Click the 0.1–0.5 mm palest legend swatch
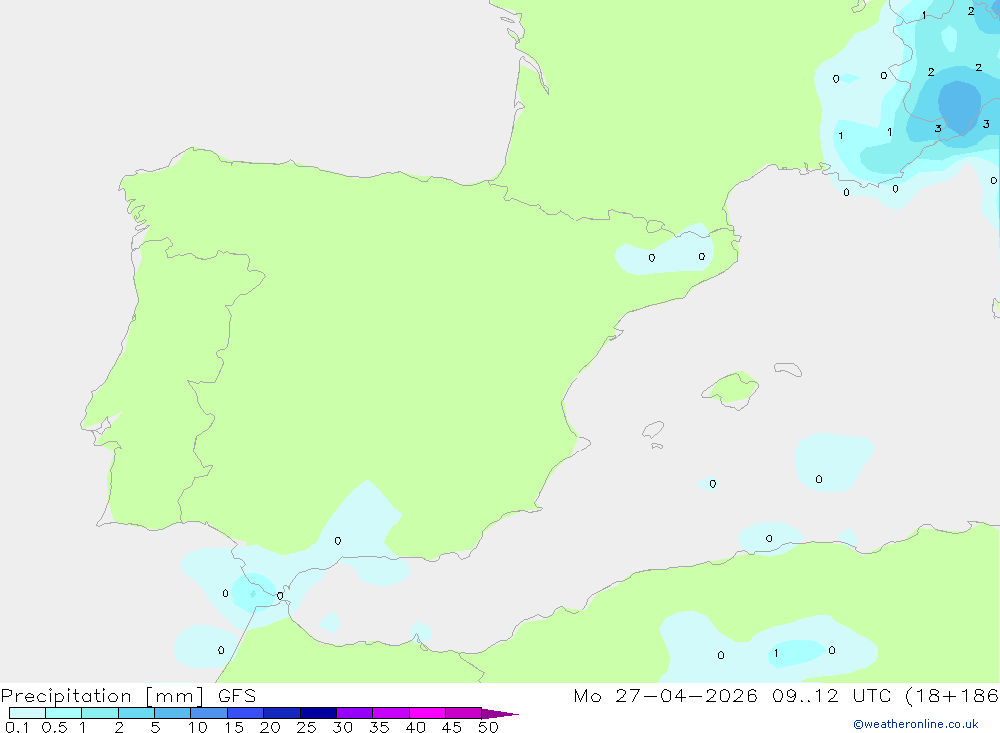Screen dimensions: 1000x733 27,713
